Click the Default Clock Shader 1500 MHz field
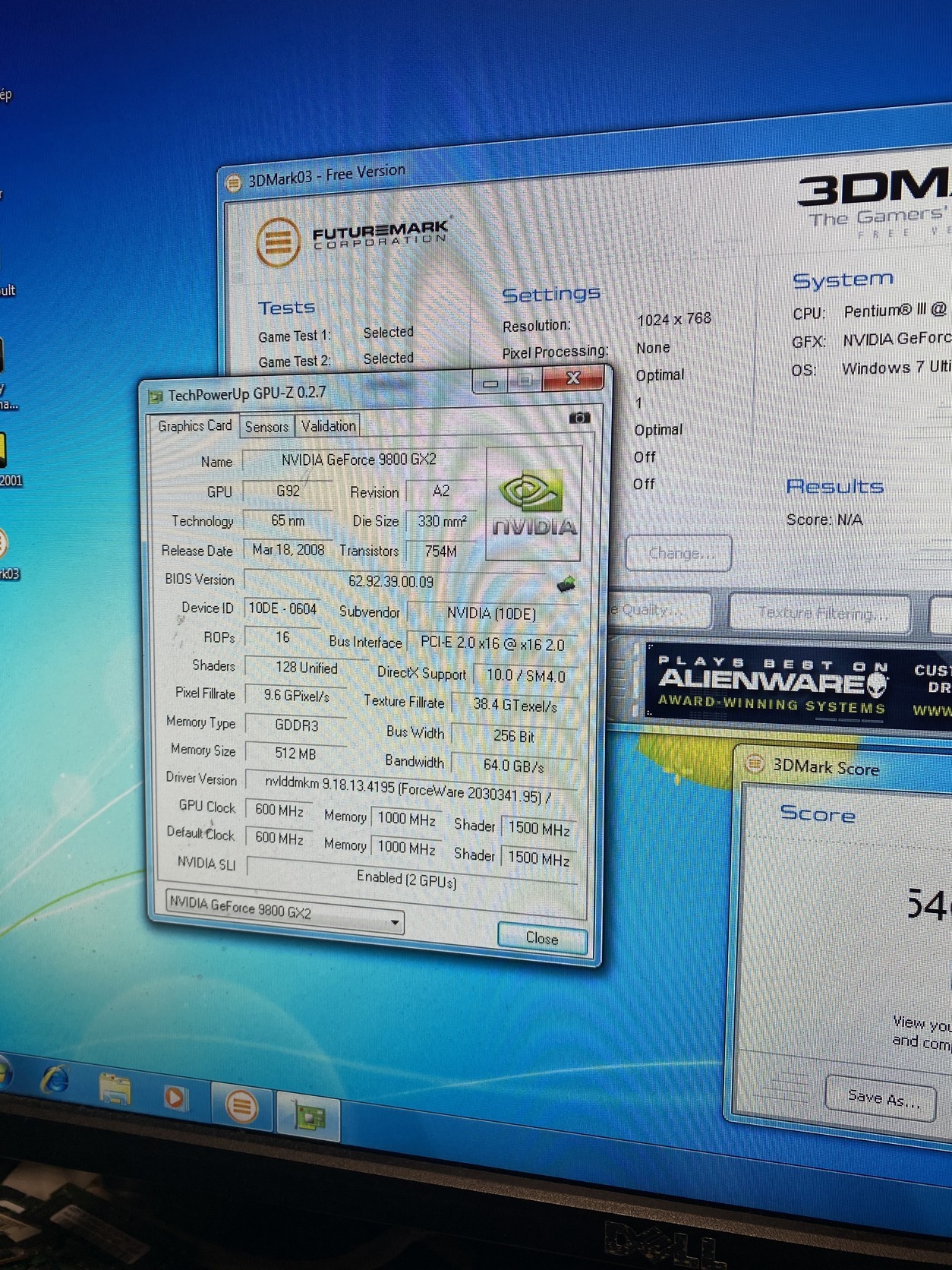Screen dimensions: 952x1270 click(539, 858)
